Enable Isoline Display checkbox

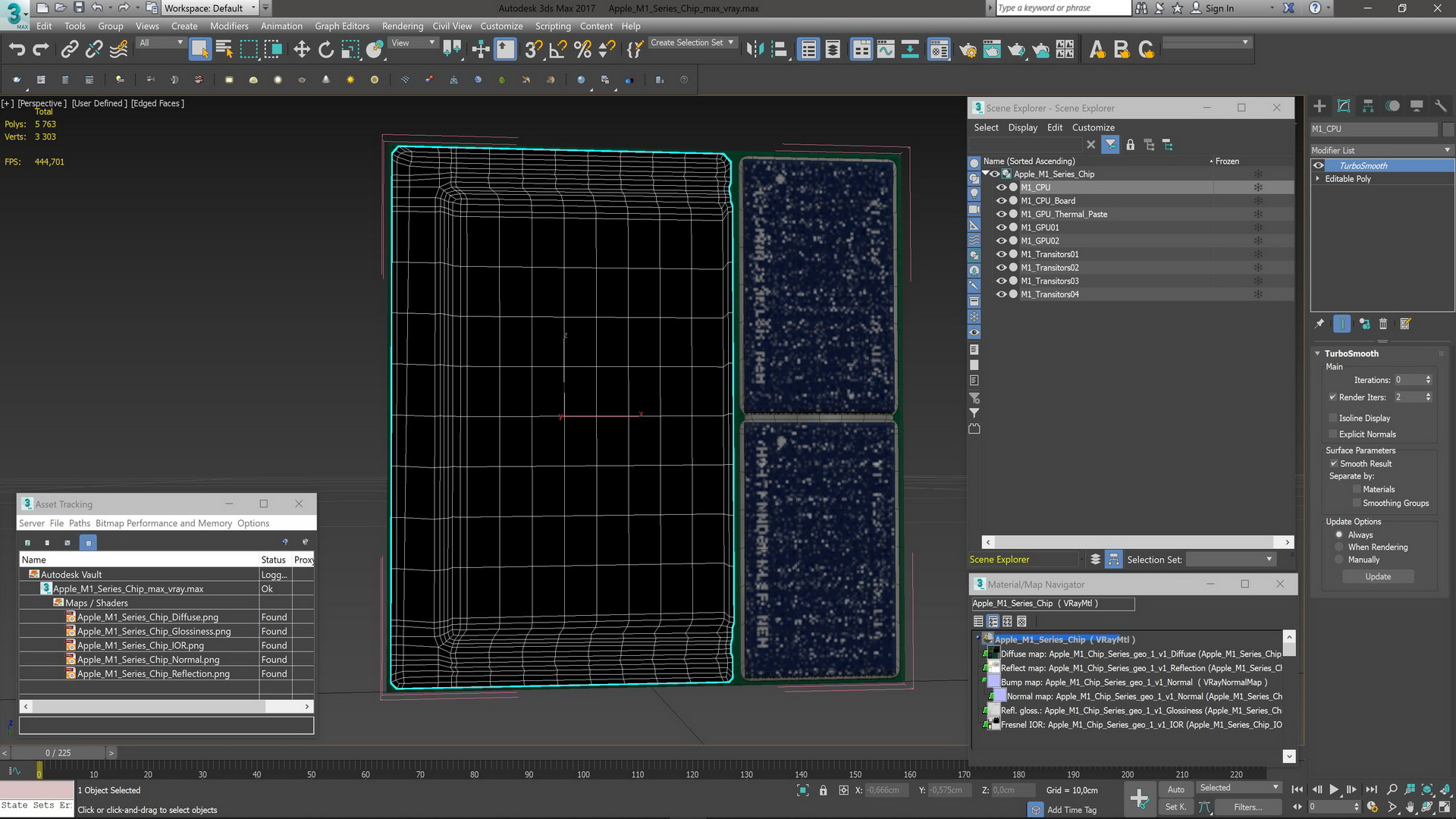click(x=1333, y=418)
